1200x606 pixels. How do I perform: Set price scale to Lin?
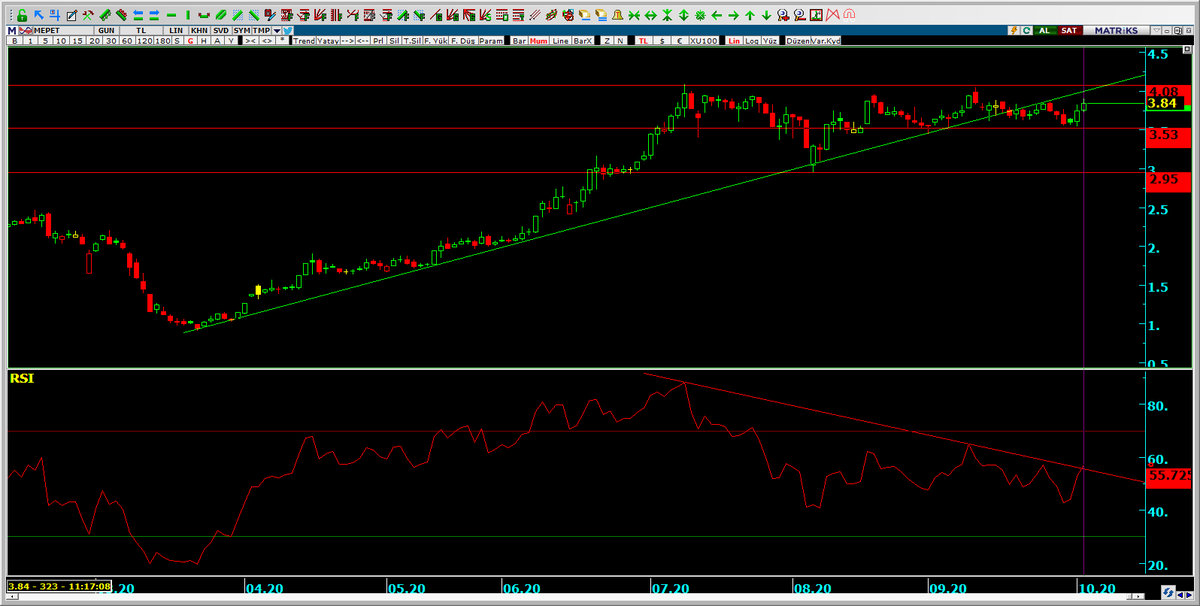click(734, 41)
